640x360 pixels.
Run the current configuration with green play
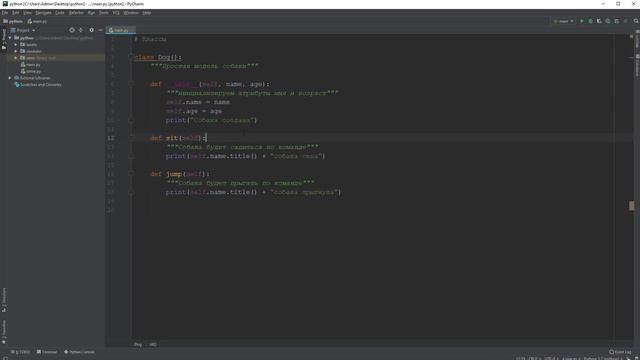[582, 21]
